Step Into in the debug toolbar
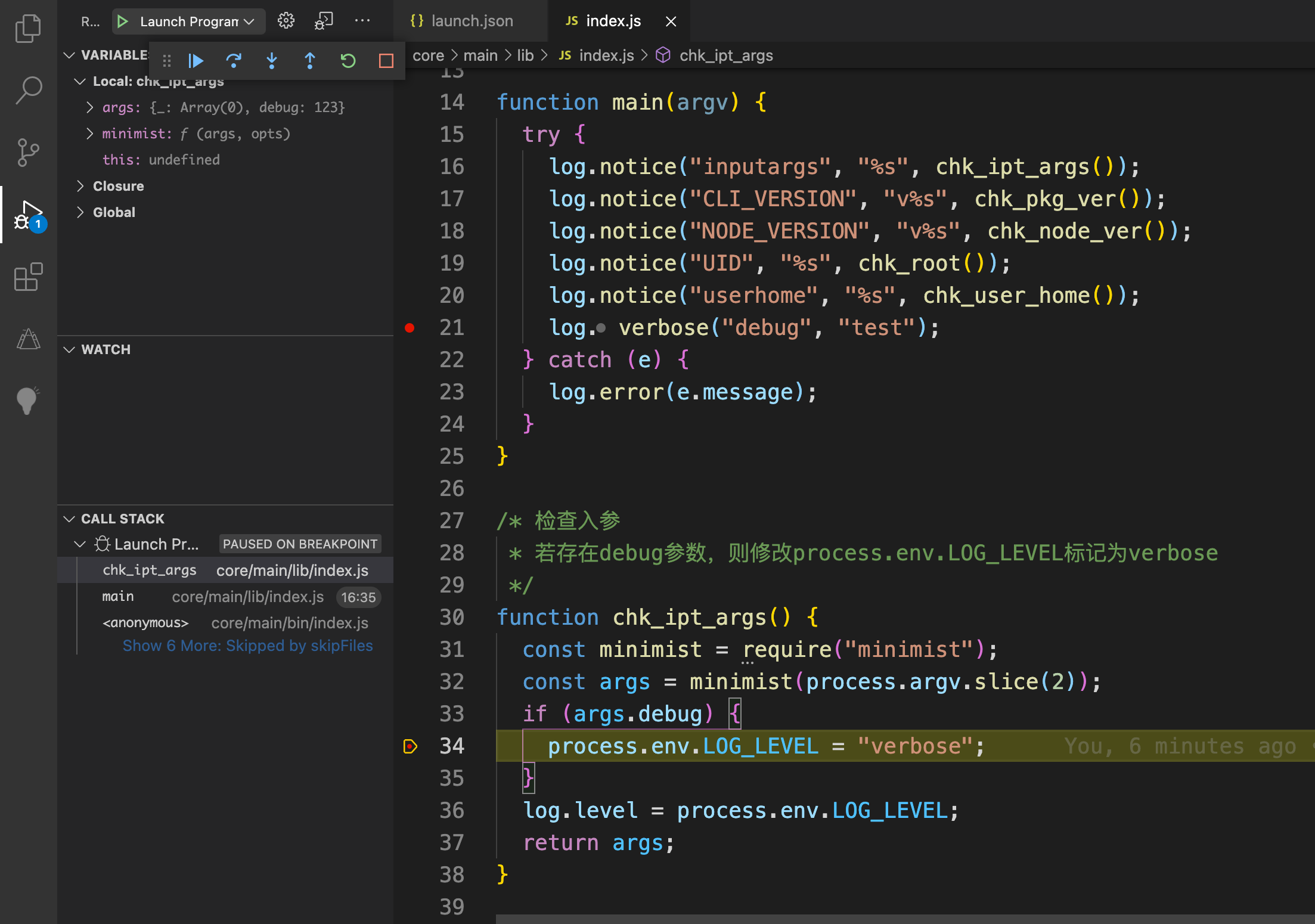The height and width of the screenshot is (924, 1315). coord(272,60)
